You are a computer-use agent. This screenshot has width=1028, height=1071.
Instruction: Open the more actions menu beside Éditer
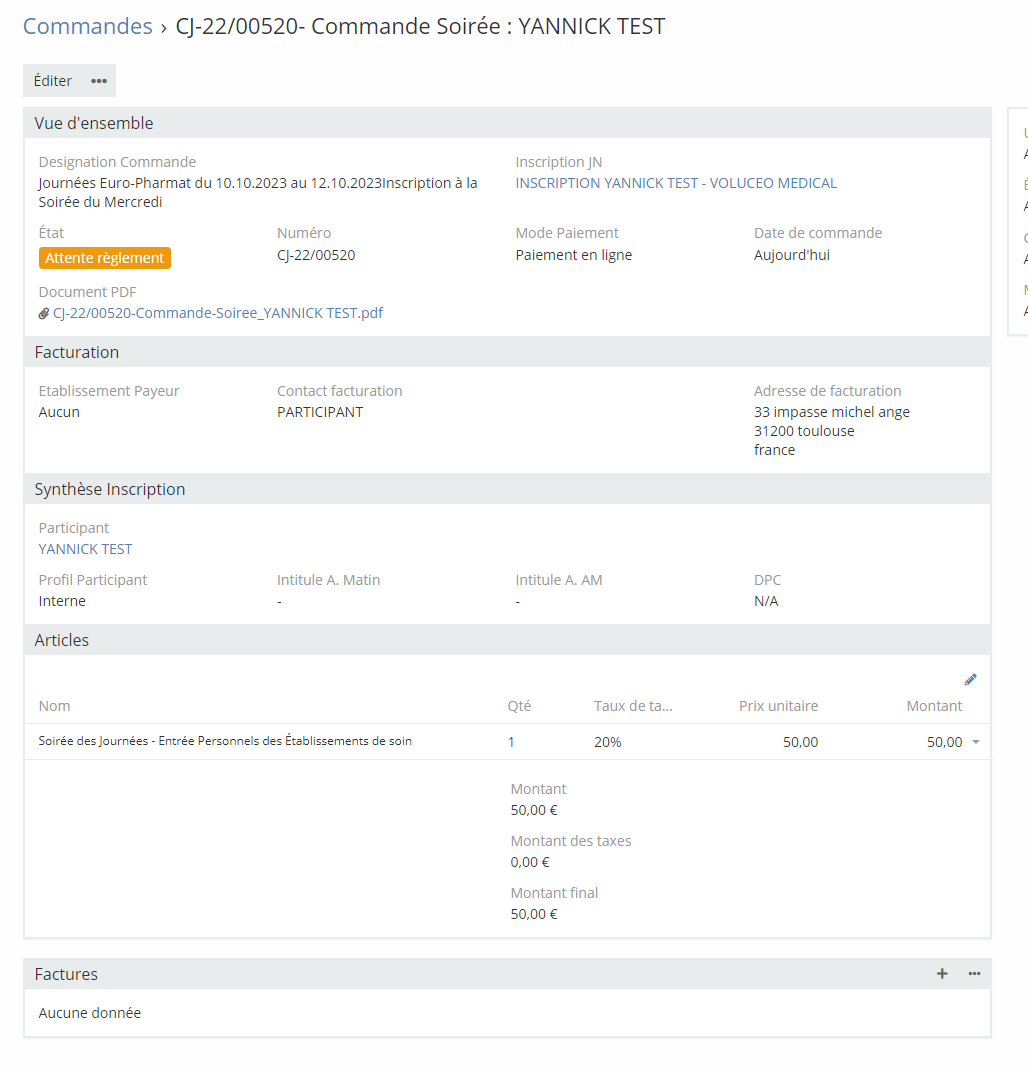tap(99, 81)
